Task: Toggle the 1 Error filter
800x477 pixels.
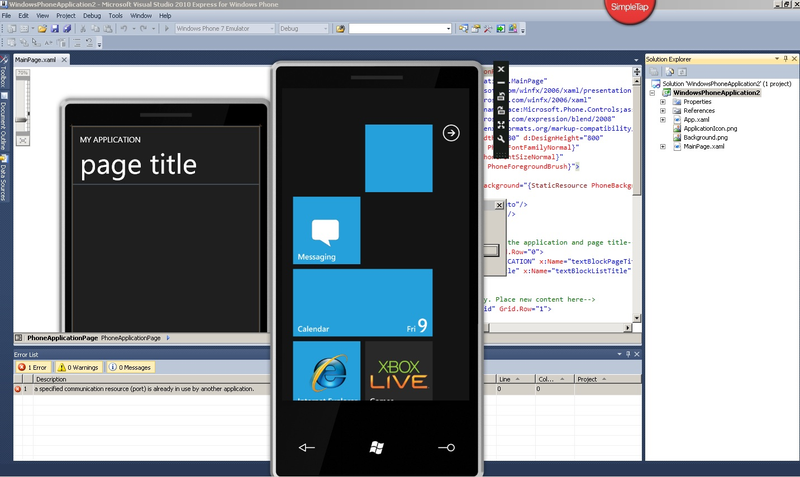Action: 33,367
